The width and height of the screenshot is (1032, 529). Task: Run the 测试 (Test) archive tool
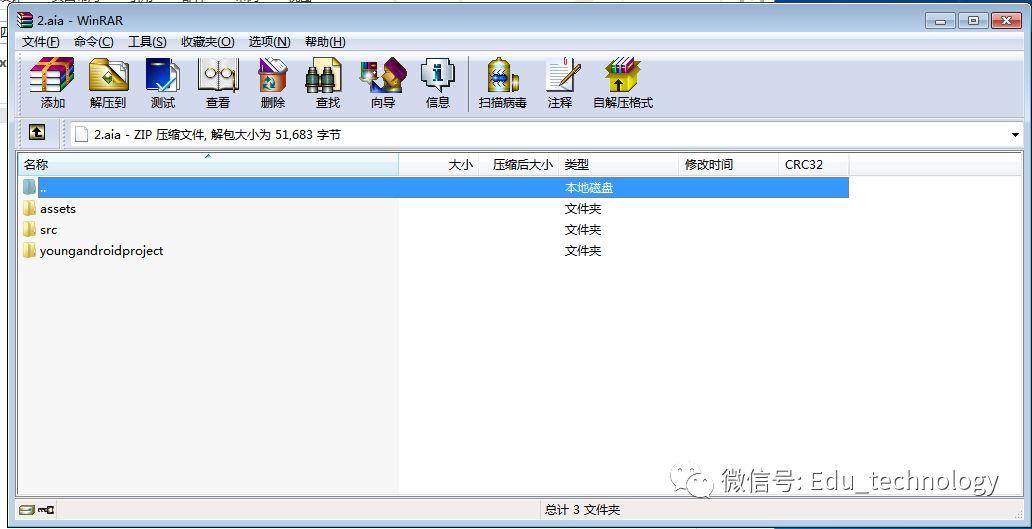tap(163, 82)
